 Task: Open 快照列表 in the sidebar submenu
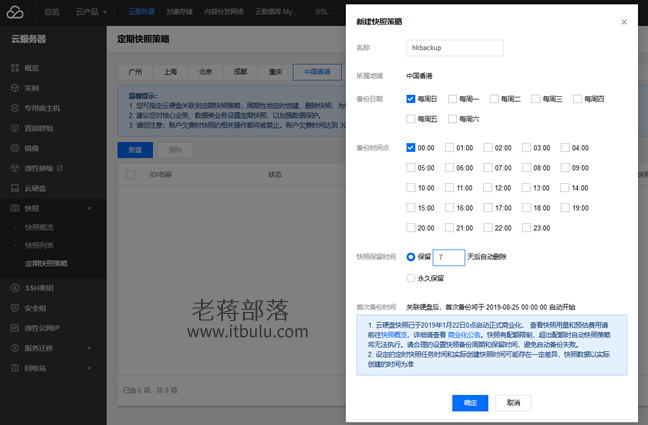pyautogui.click(x=39, y=246)
